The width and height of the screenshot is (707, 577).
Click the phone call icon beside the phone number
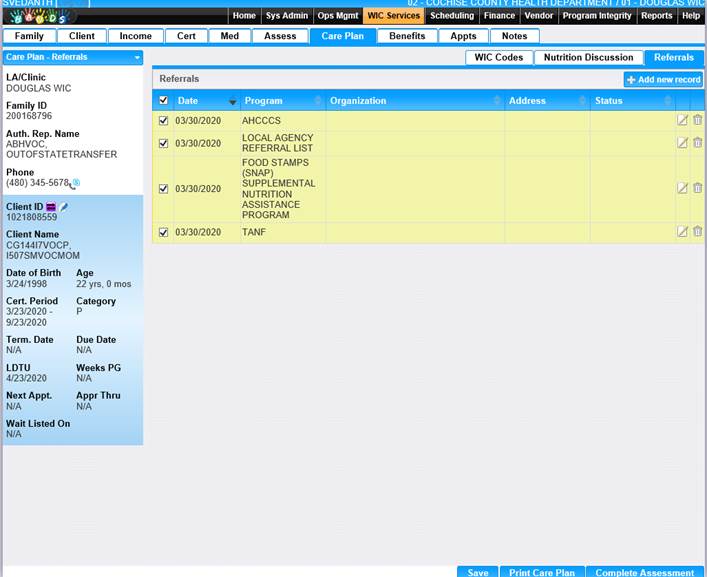pyautogui.click(x=75, y=183)
